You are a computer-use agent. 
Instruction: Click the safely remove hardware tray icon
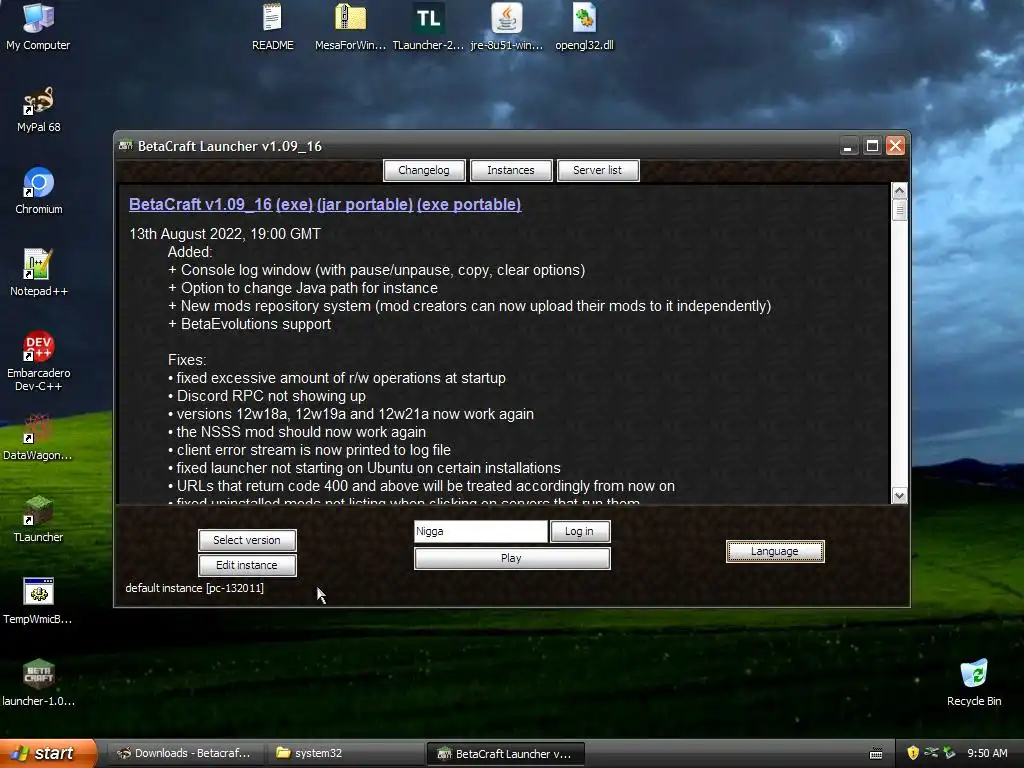(x=950, y=753)
